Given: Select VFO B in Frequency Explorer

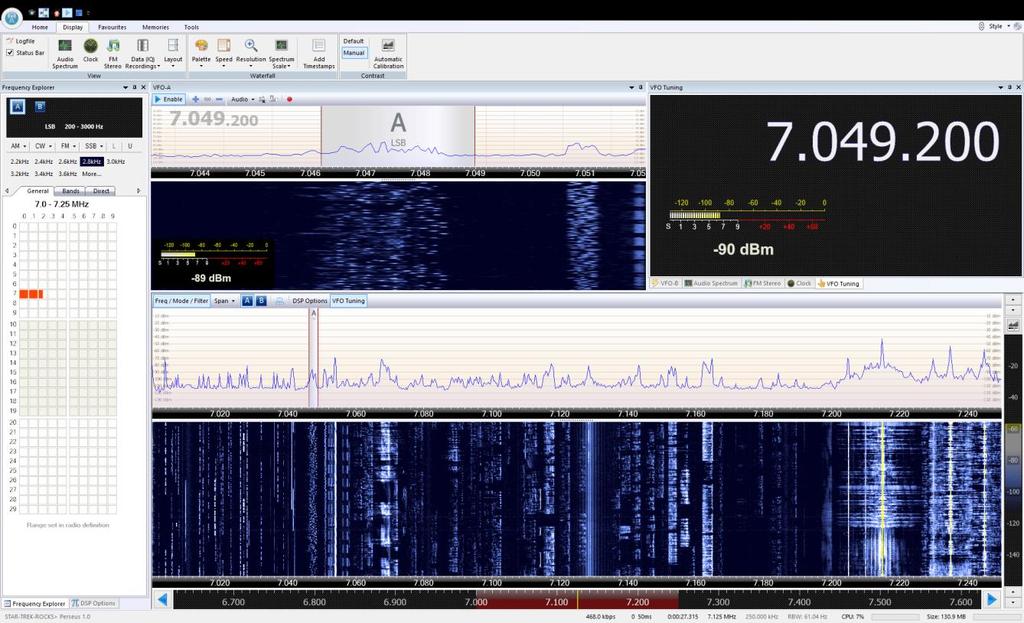Looking at the screenshot, I should (40, 106).
